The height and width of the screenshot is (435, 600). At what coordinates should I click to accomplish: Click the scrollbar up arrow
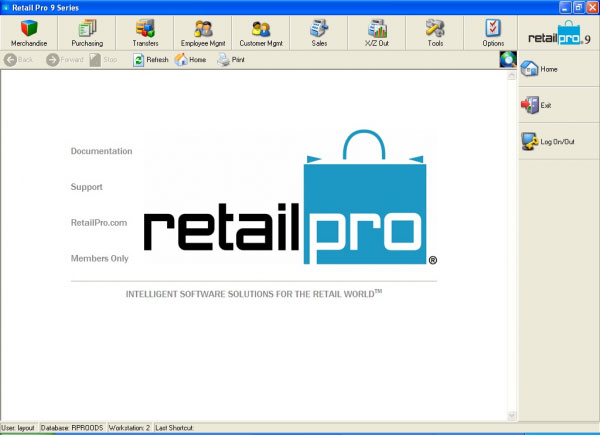(x=512, y=75)
